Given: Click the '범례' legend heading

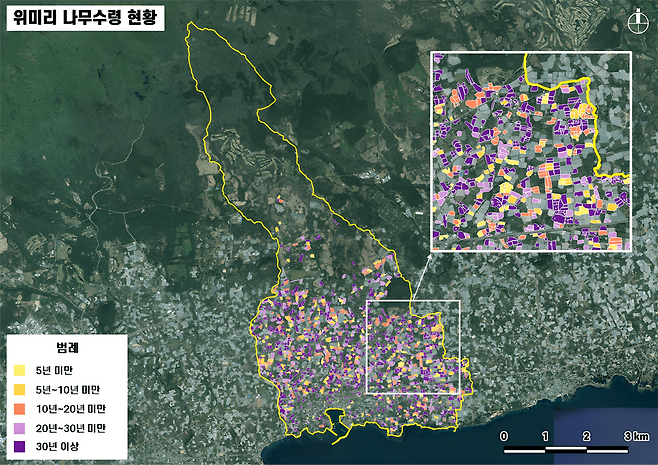Looking at the screenshot, I should click(x=67, y=349).
